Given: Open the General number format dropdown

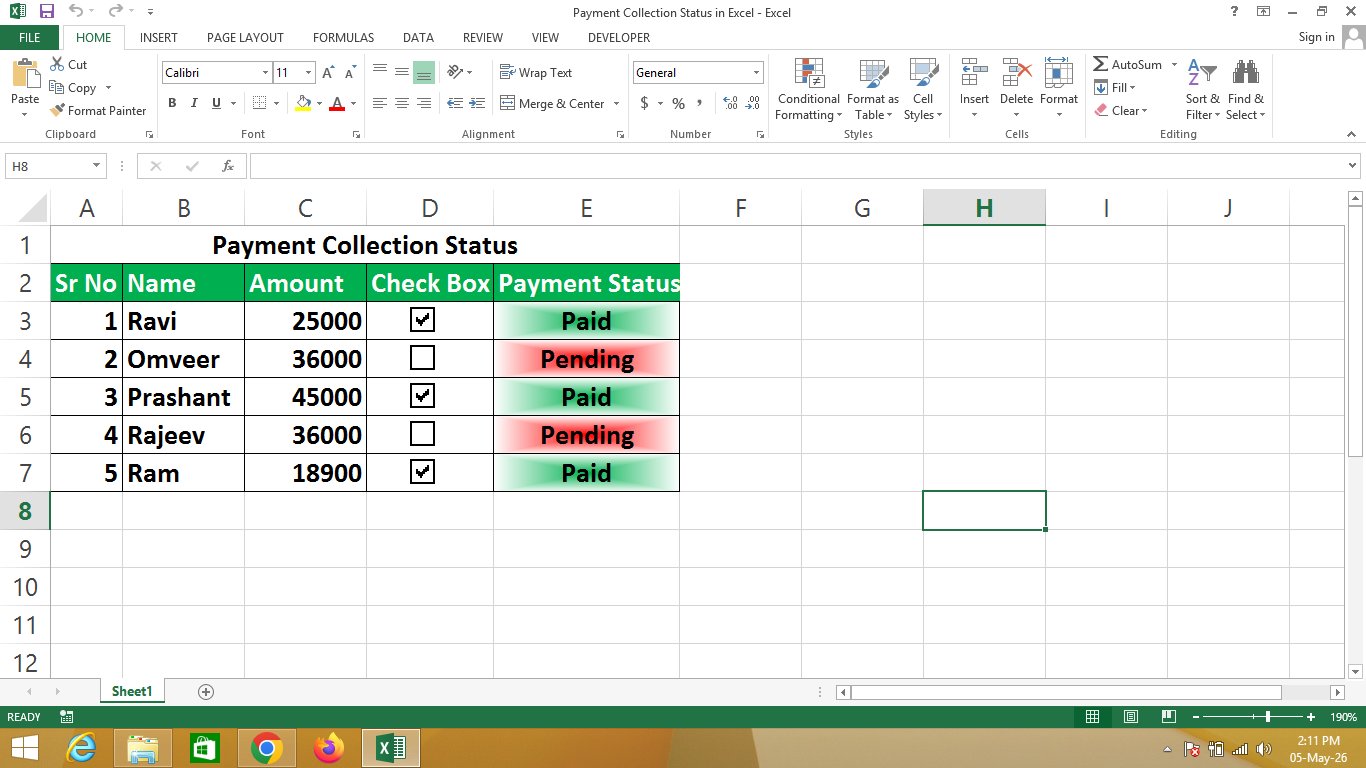Looking at the screenshot, I should click(x=756, y=73).
